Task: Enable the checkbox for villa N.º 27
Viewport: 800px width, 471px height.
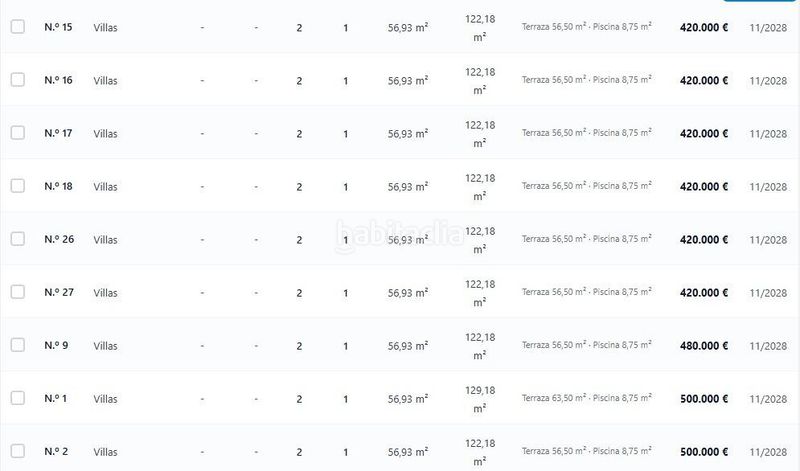Action: [18, 292]
